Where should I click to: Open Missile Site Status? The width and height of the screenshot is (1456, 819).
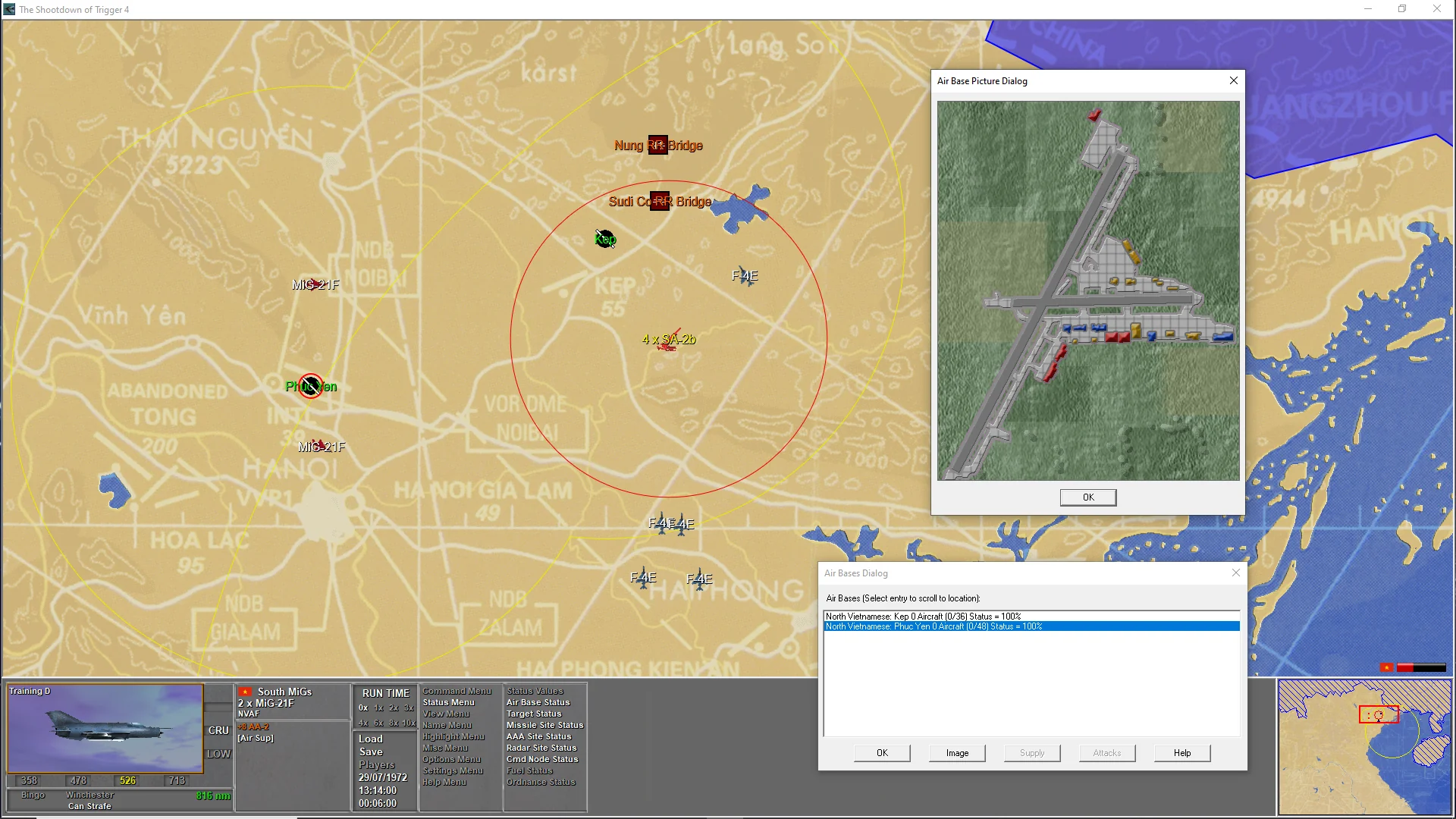(544, 725)
